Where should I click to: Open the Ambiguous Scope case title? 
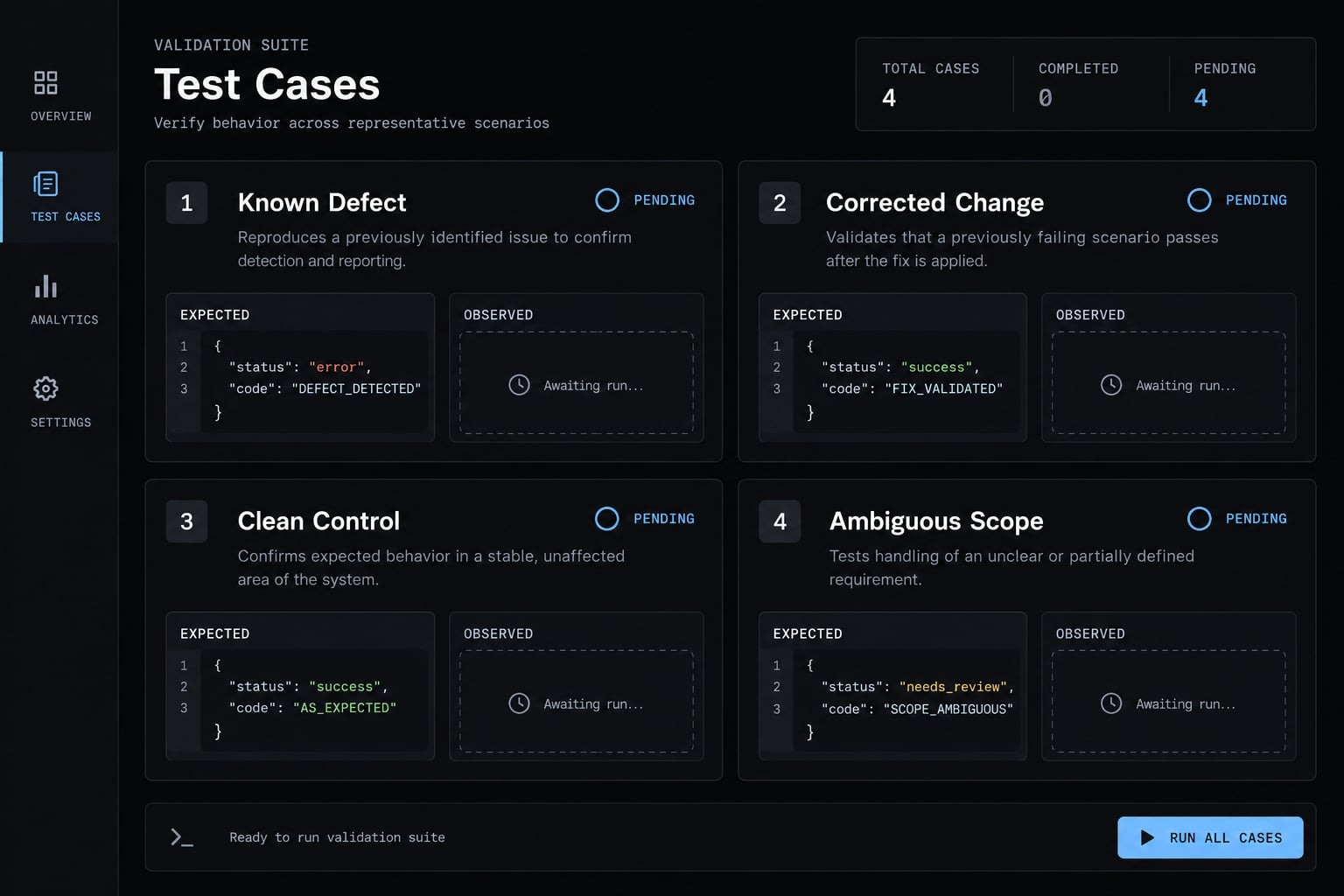pos(936,521)
